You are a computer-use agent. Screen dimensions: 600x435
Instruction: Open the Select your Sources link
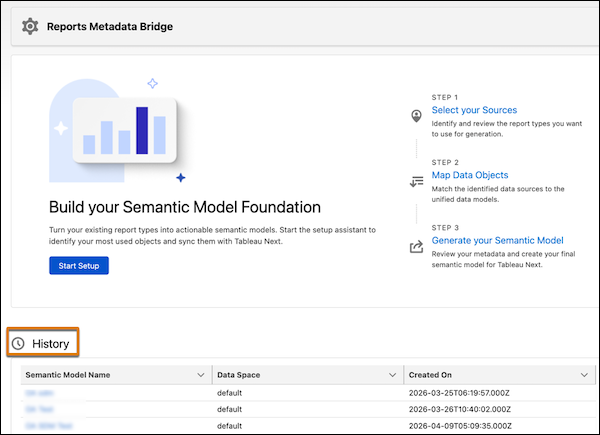(474, 110)
